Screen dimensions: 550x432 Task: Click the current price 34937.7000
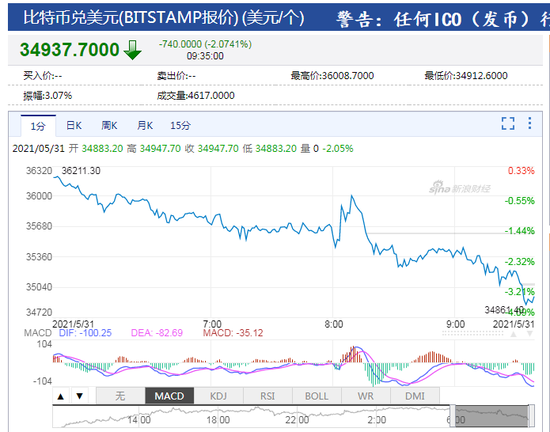[69, 49]
